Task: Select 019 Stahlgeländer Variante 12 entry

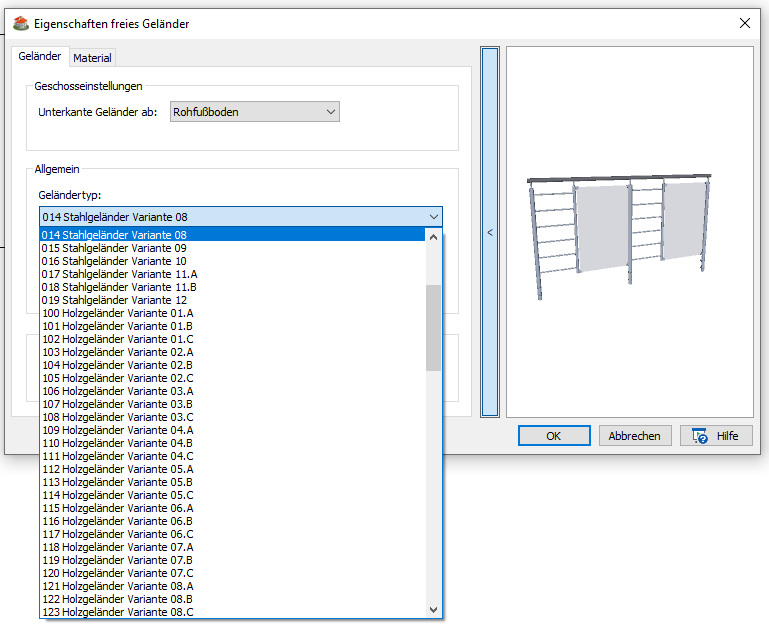Action: click(x=114, y=300)
